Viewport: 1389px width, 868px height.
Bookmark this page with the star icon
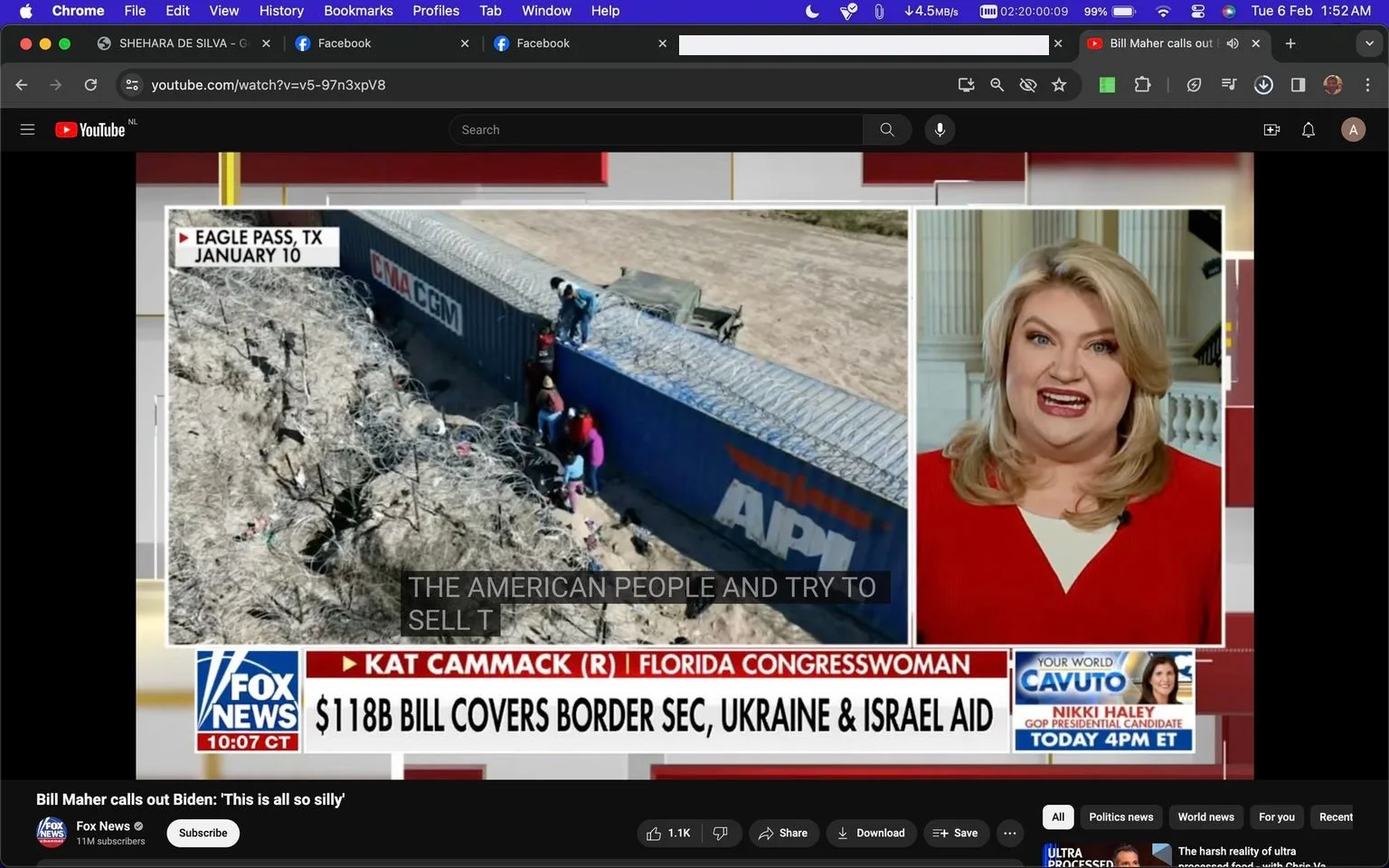[x=1059, y=85]
